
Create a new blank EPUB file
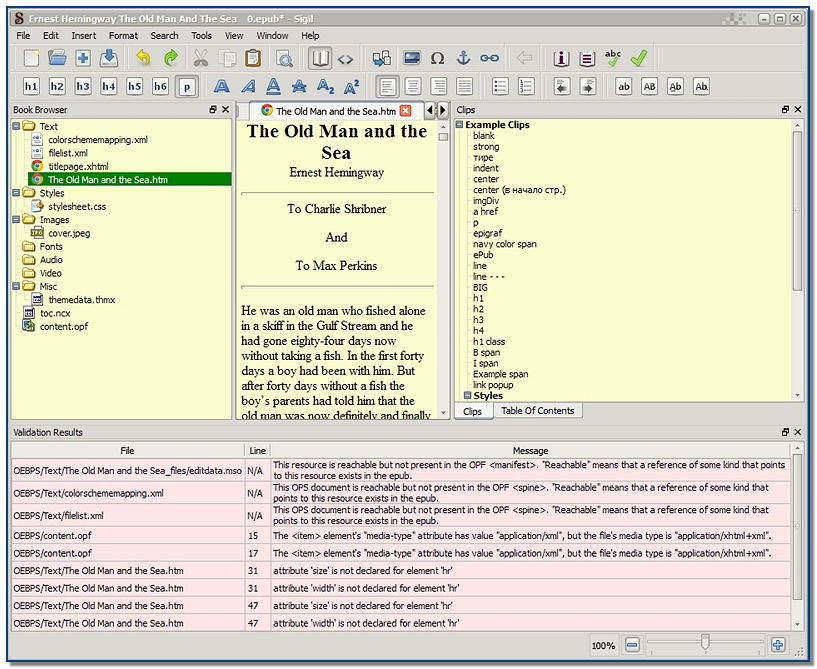click(x=31, y=58)
